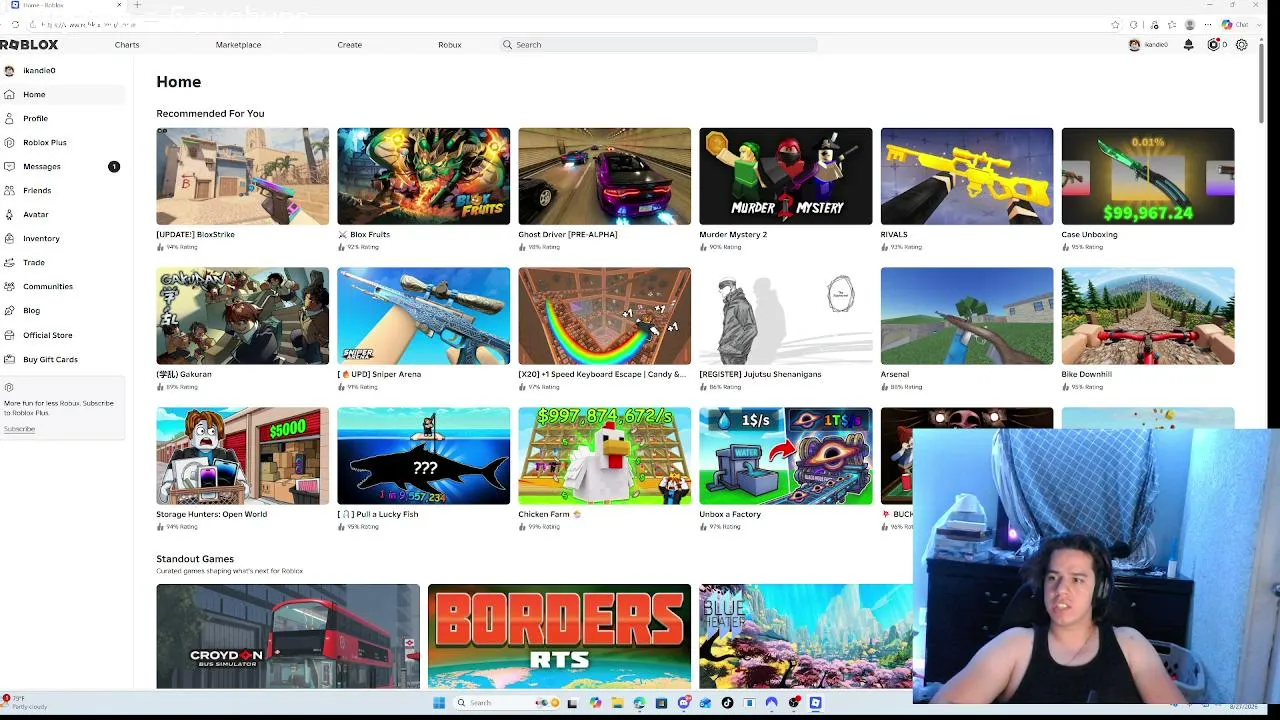The height and width of the screenshot is (720, 1280).
Task: Click the ikandle0 avatar in the header
Action: click(1134, 45)
